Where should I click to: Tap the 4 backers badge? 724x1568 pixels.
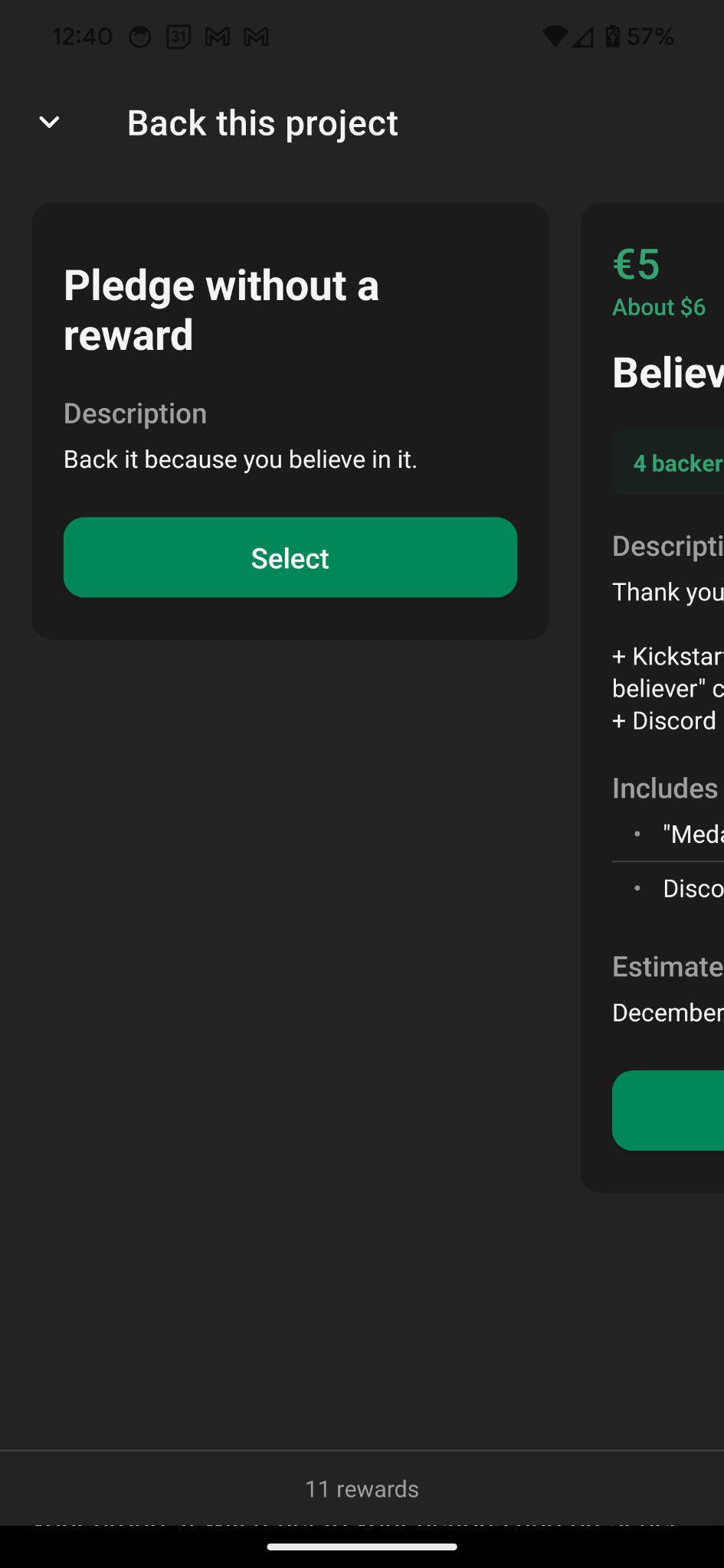point(668,462)
